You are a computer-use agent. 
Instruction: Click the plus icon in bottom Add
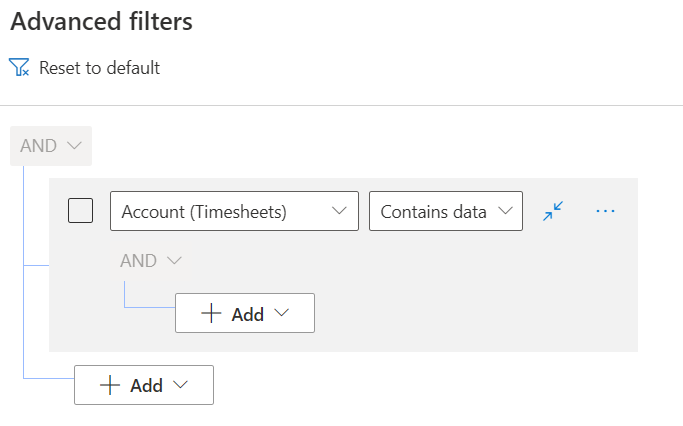point(110,385)
